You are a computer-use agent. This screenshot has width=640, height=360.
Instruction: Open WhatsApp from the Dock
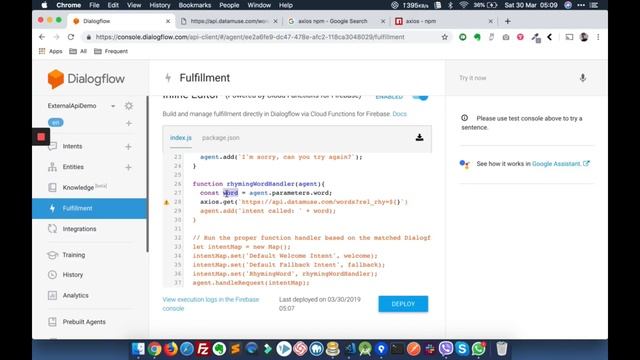(478, 349)
